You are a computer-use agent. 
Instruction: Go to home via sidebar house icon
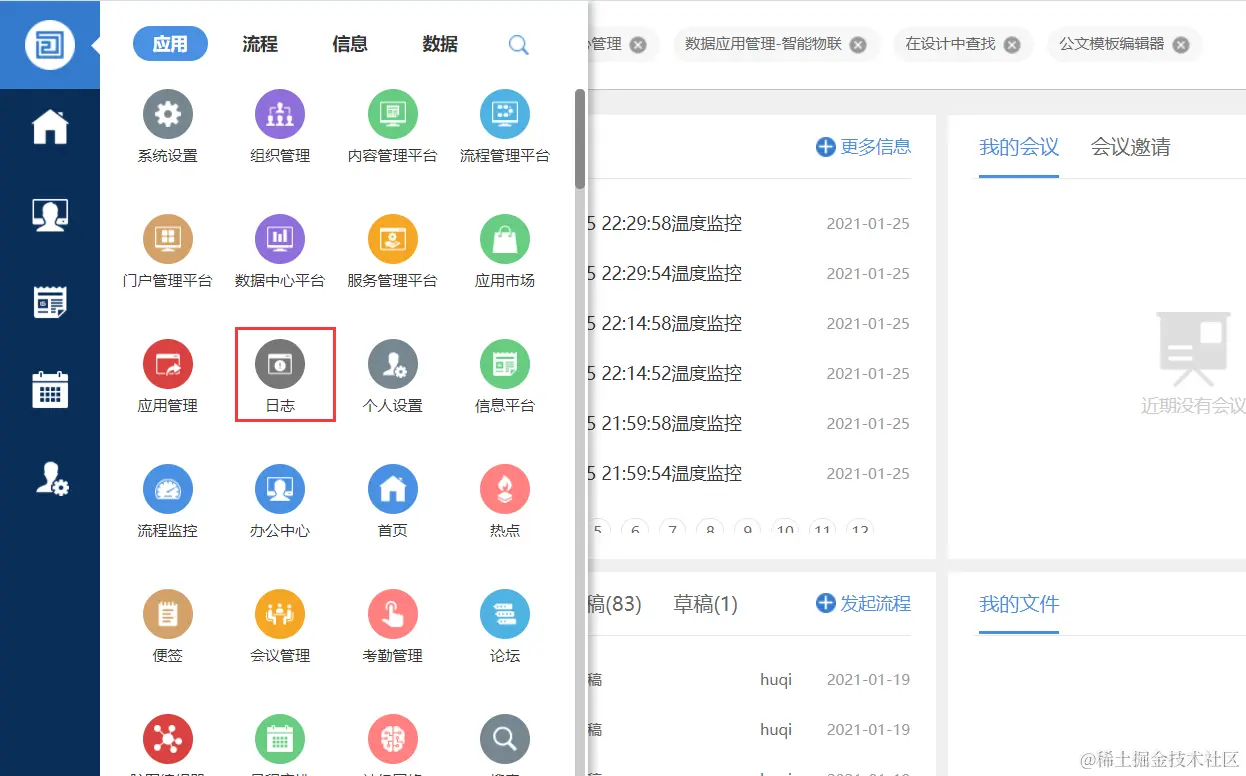[x=50, y=127]
